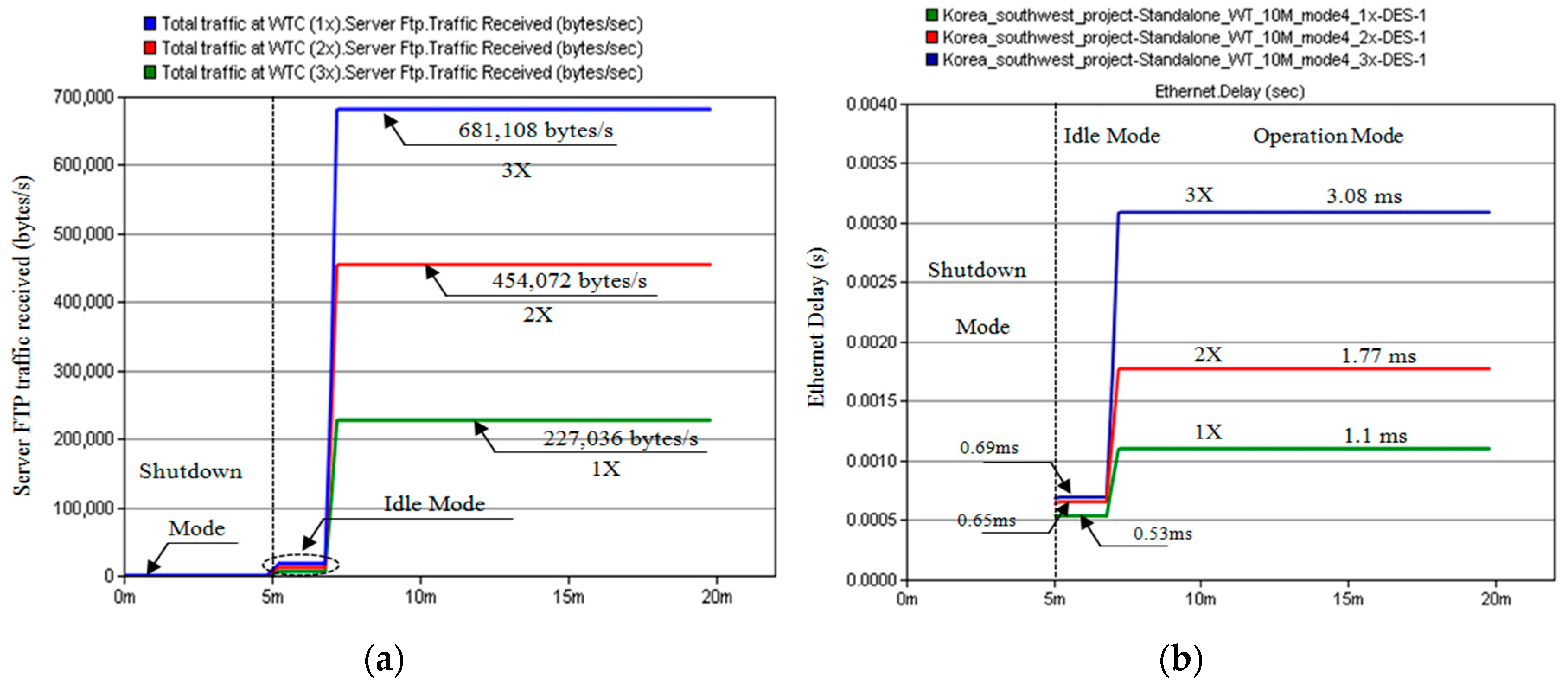Click the '700,000' y-axis tick label
This screenshot has width=1568, height=687.
click(83, 97)
